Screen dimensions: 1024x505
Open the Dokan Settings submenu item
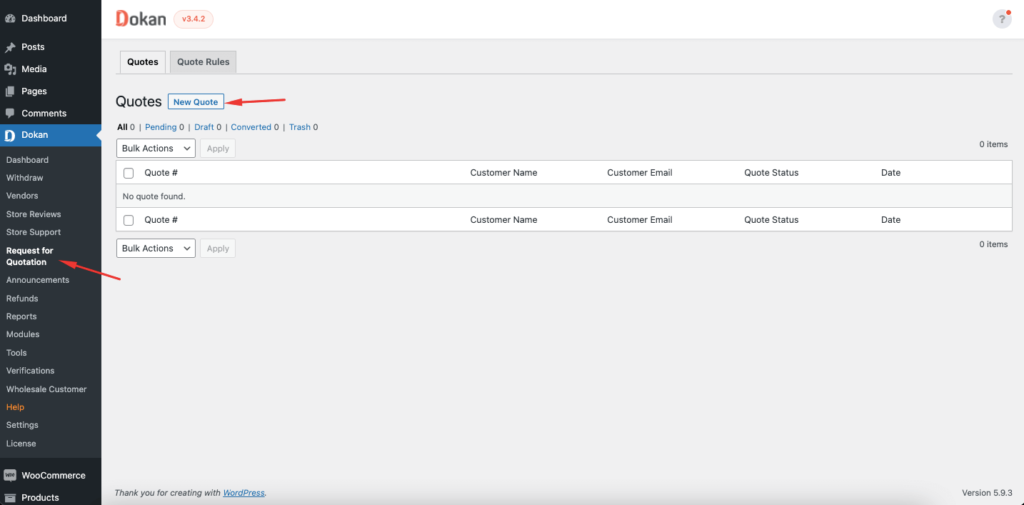click(x=22, y=425)
